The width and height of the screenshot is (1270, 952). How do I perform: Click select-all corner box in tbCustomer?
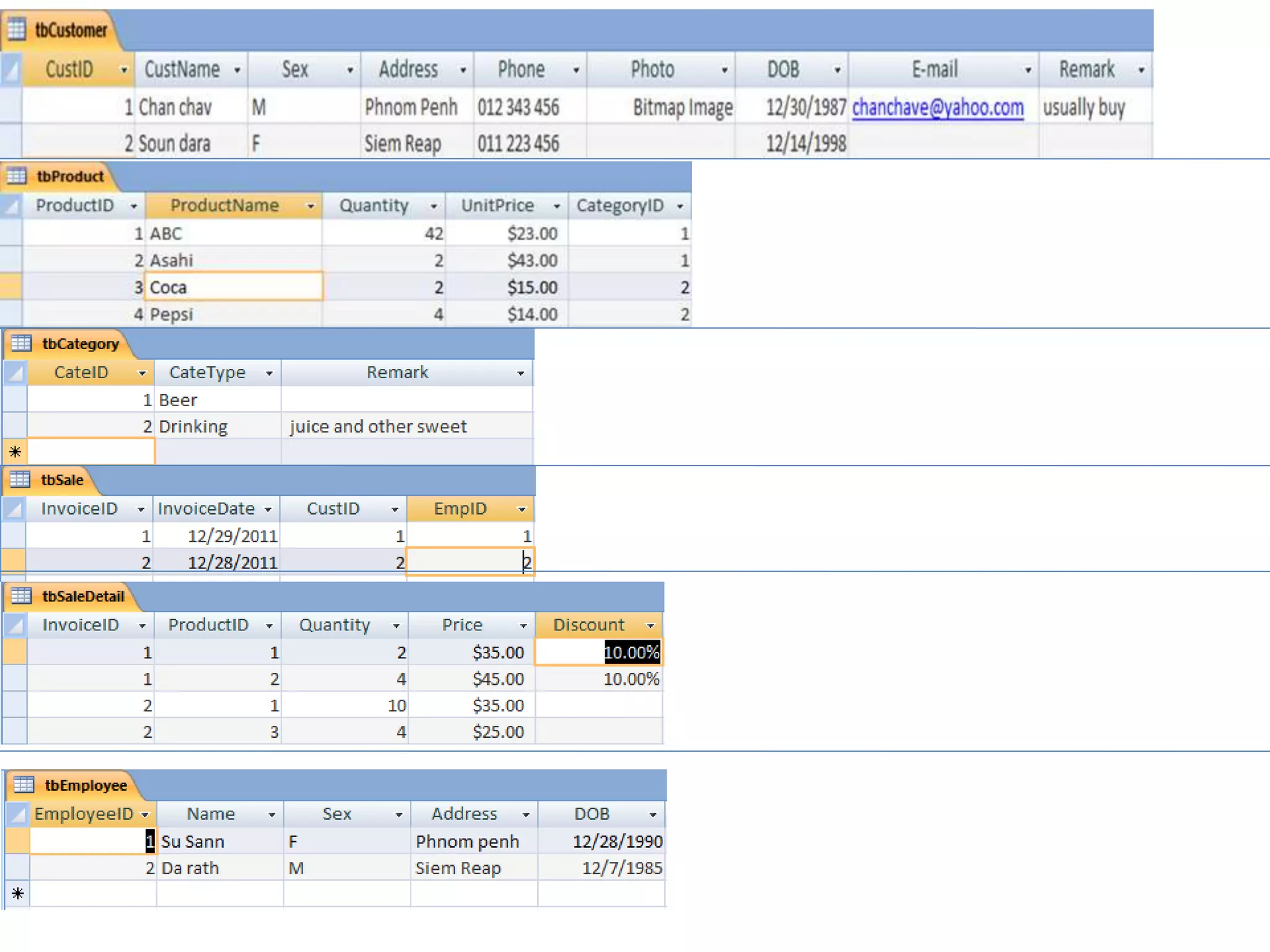coord(11,69)
